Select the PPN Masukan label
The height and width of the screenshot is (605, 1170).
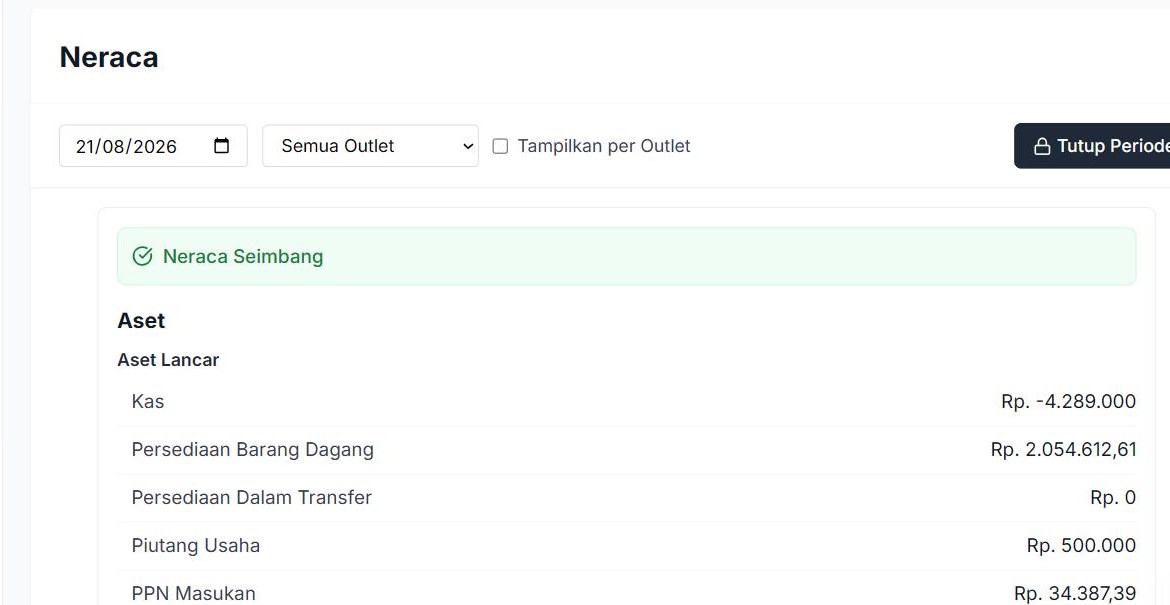click(193, 593)
